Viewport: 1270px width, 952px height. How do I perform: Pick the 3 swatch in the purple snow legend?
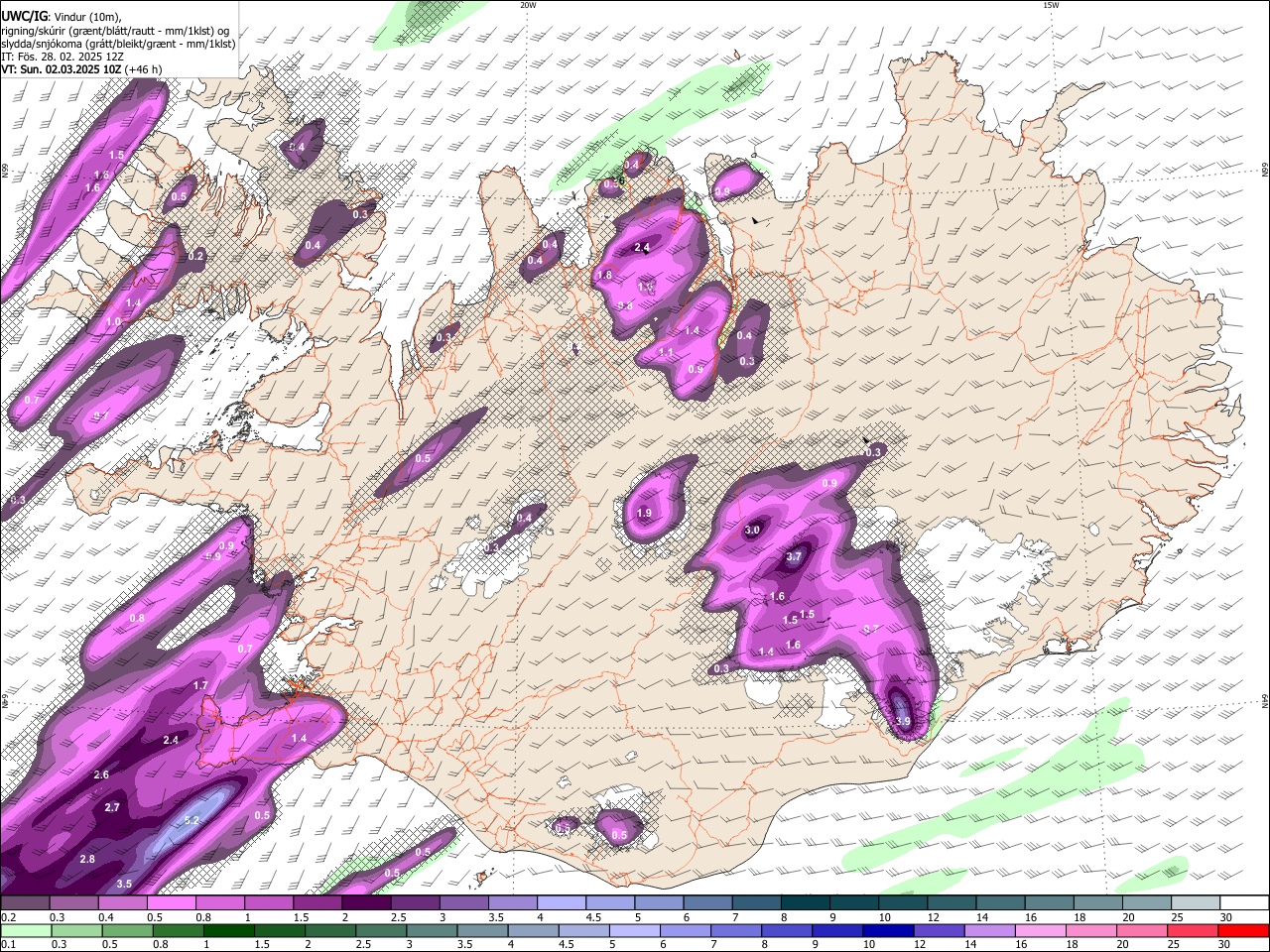[x=463, y=903]
